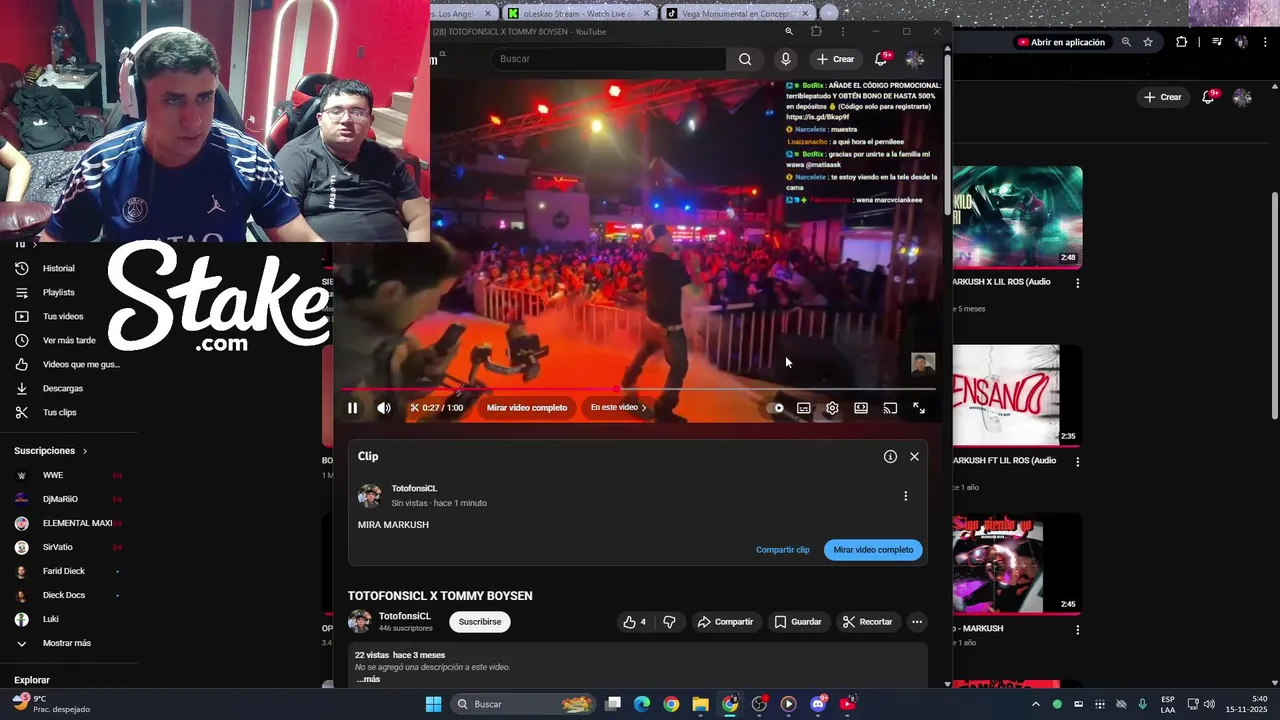Toggle the 'Guardar' save button

[798, 622]
